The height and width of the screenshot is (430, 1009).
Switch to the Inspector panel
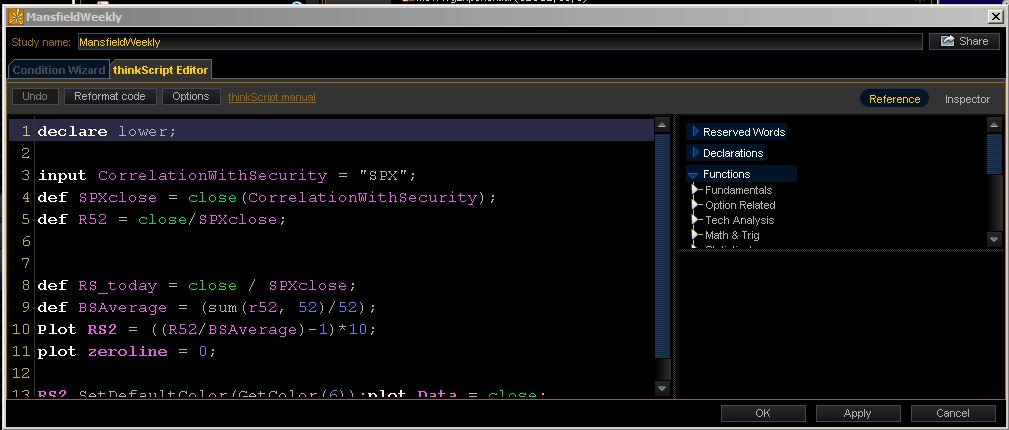[966, 99]
